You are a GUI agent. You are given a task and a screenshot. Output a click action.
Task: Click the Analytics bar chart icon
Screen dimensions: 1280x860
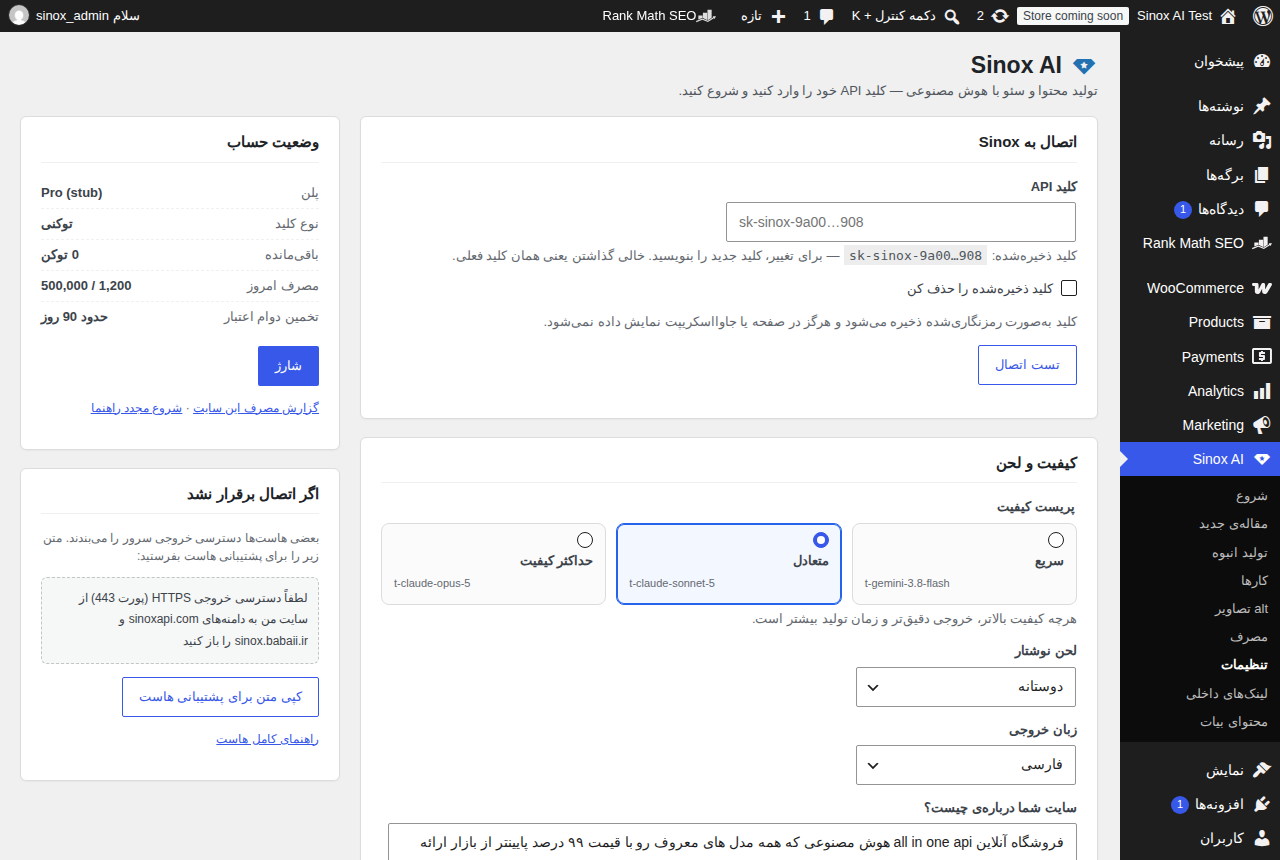(1261, 391)
